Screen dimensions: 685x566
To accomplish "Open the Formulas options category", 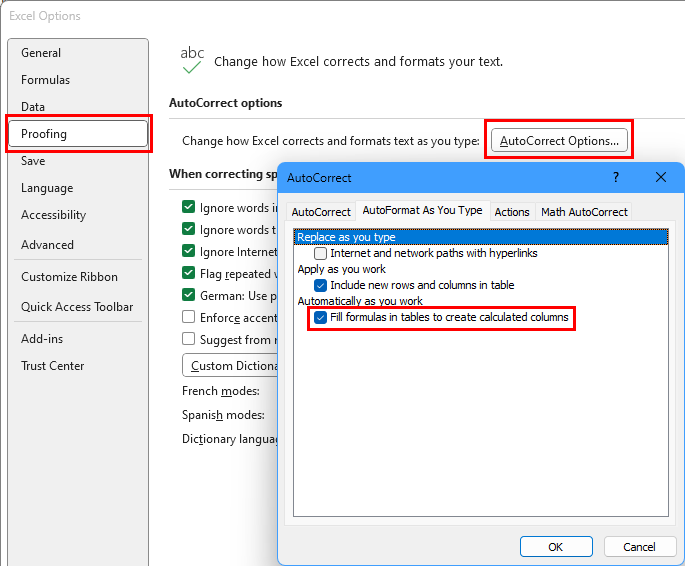I will (x=78, y=80).
